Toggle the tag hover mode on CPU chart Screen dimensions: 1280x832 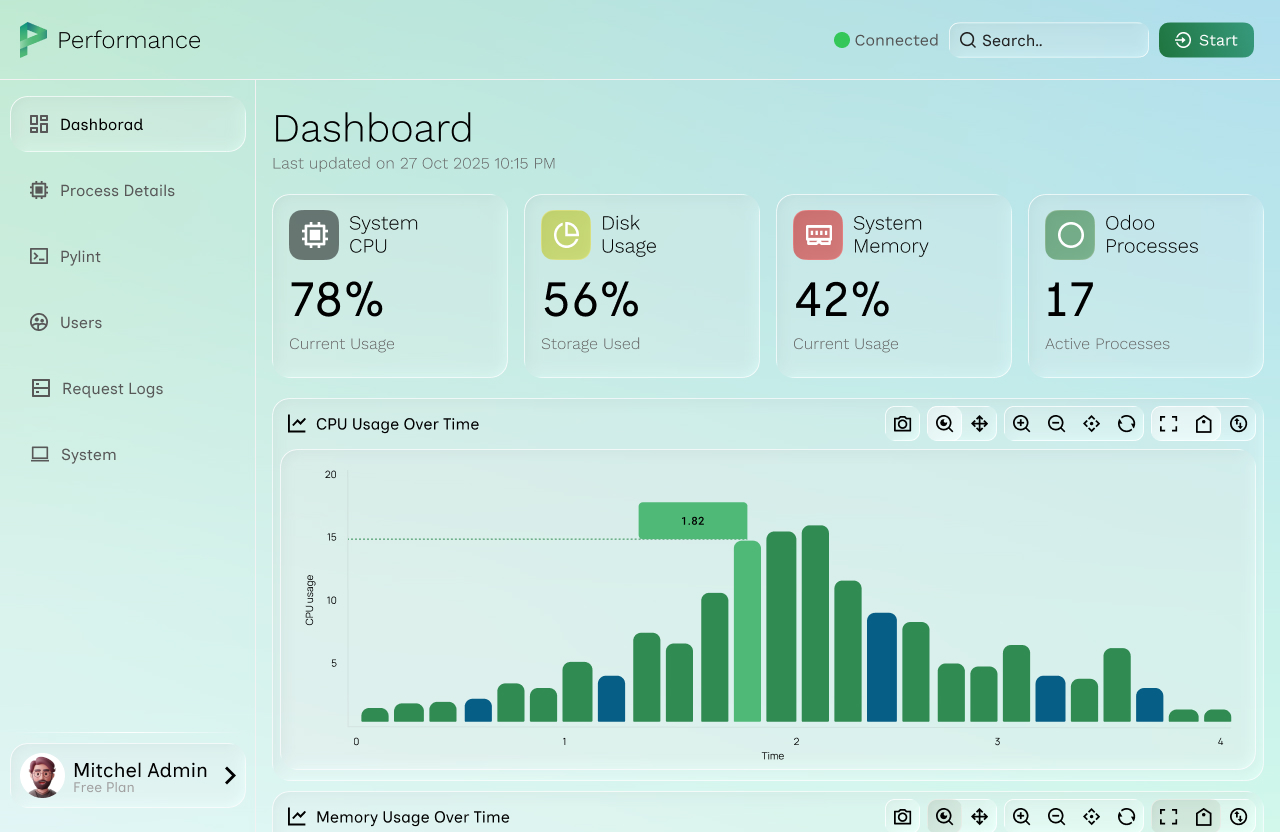pos(1203,424)
